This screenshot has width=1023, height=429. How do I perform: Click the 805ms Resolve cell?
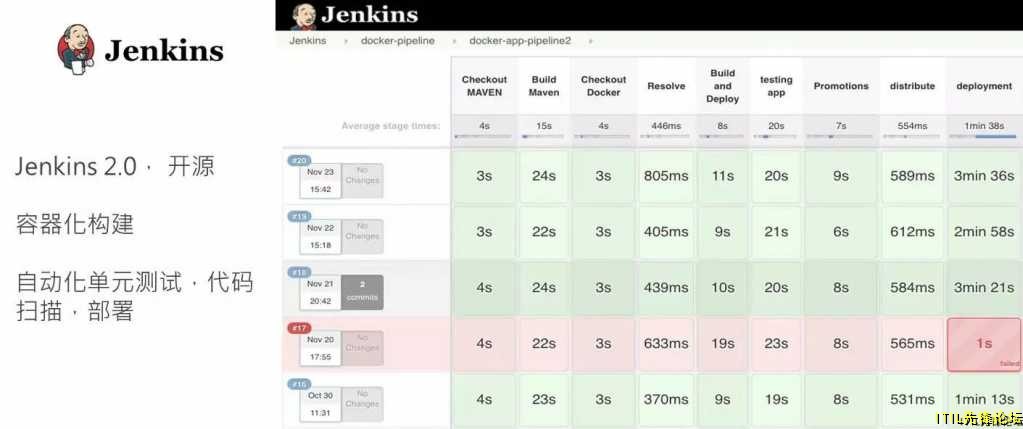click(x=666, y=176)
